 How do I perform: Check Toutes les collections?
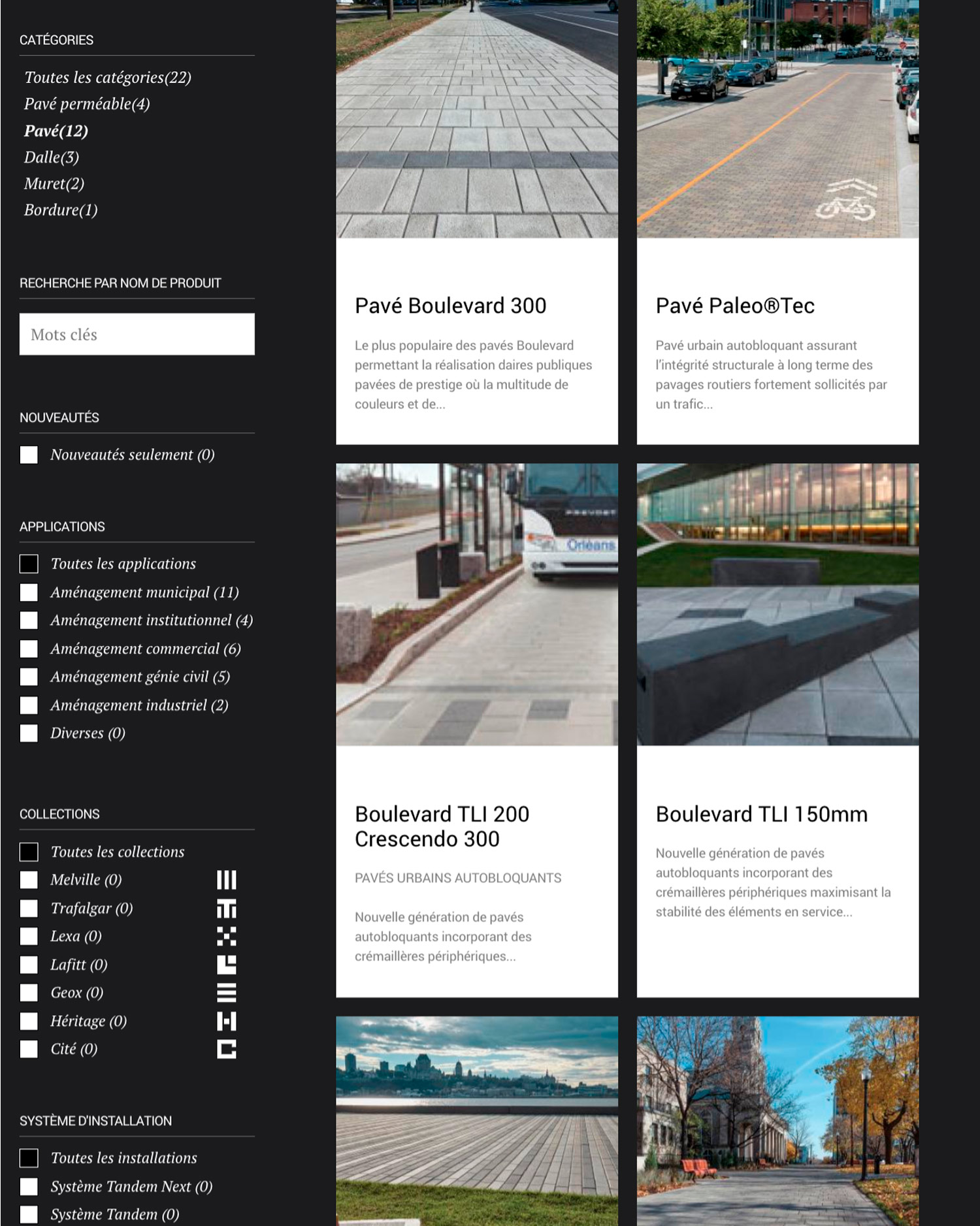click(29, 852)
